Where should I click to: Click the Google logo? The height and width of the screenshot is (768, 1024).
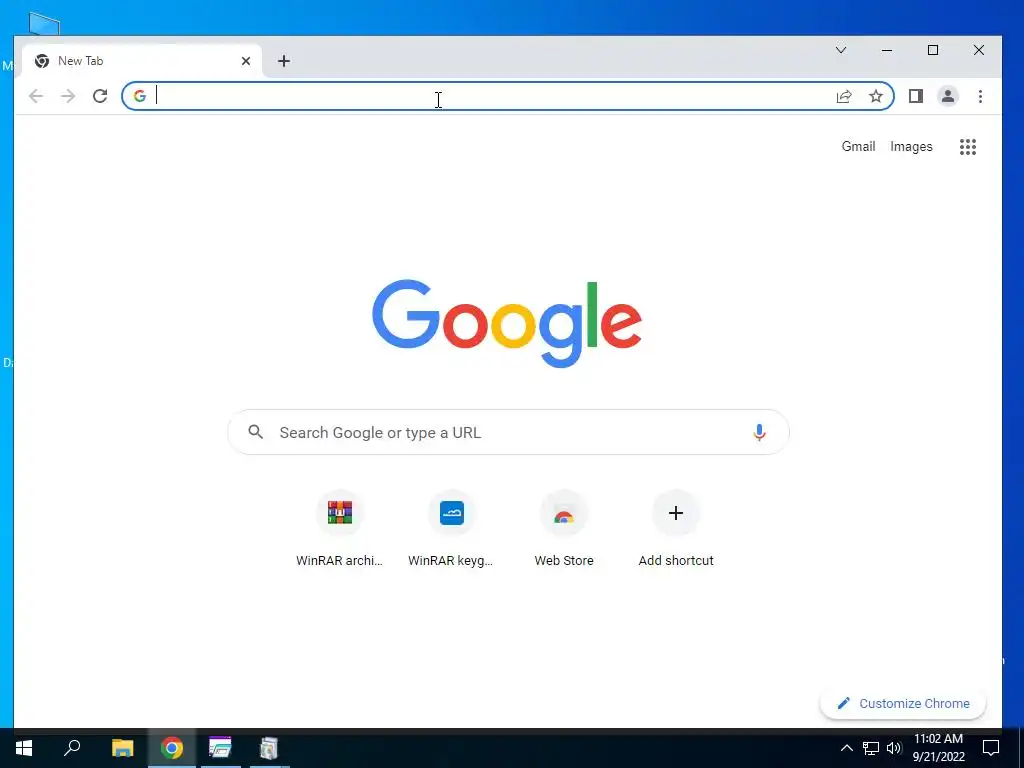(507, 323)
